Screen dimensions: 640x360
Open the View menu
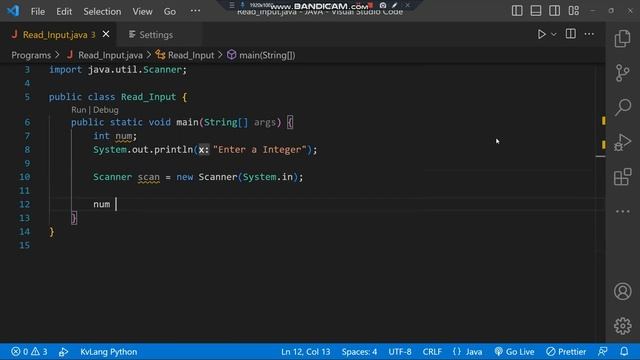[142, 11]
